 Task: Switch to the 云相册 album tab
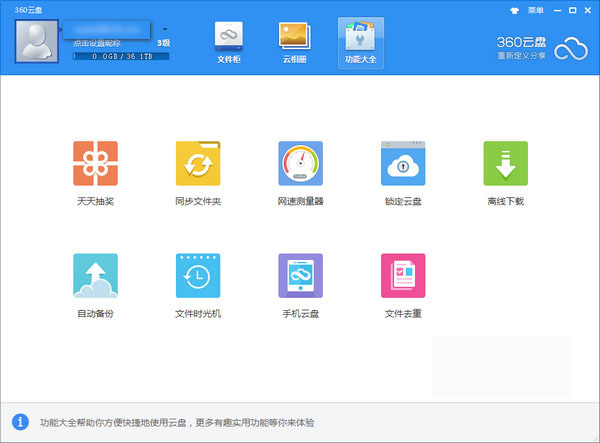click(295, 43)
